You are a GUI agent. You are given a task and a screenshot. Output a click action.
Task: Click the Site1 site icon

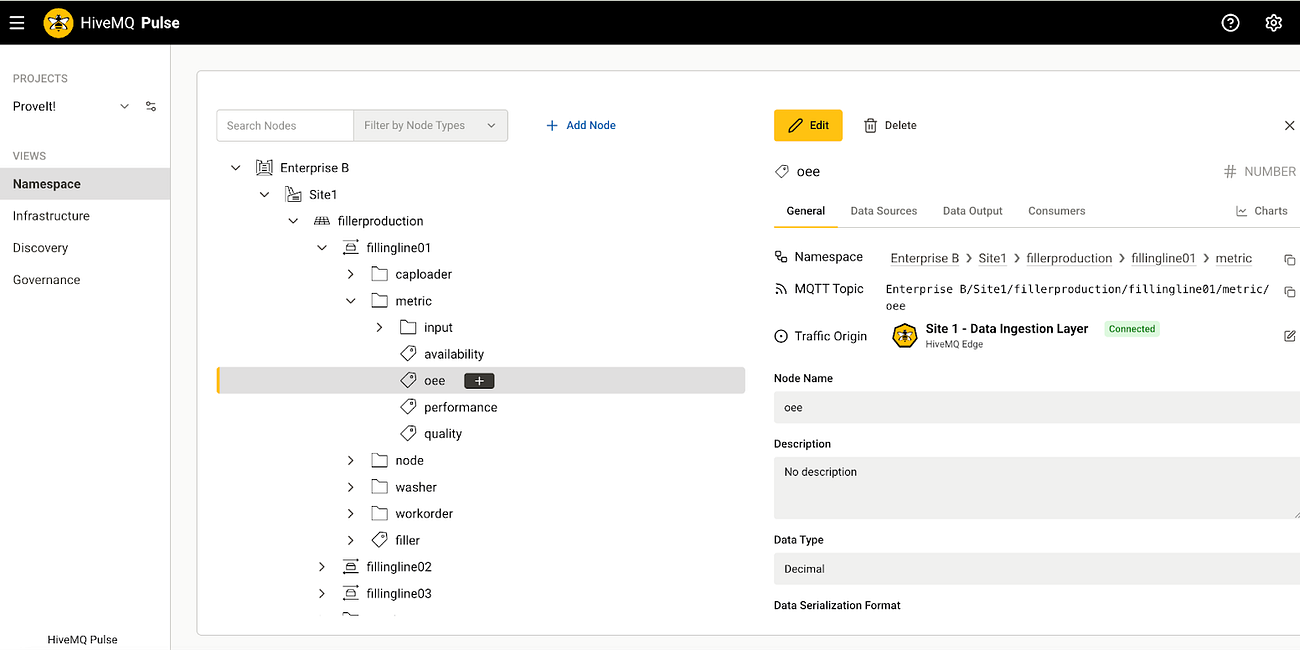[293, 194]
